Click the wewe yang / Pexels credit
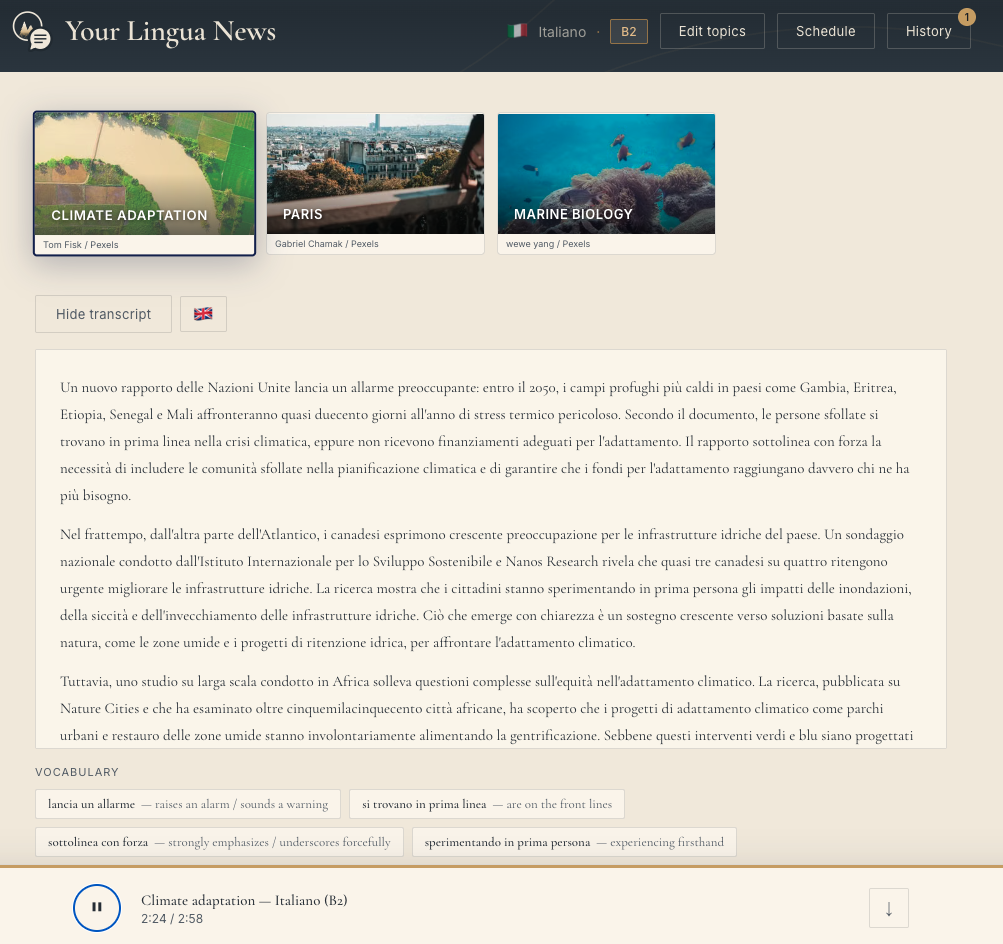 548,244
